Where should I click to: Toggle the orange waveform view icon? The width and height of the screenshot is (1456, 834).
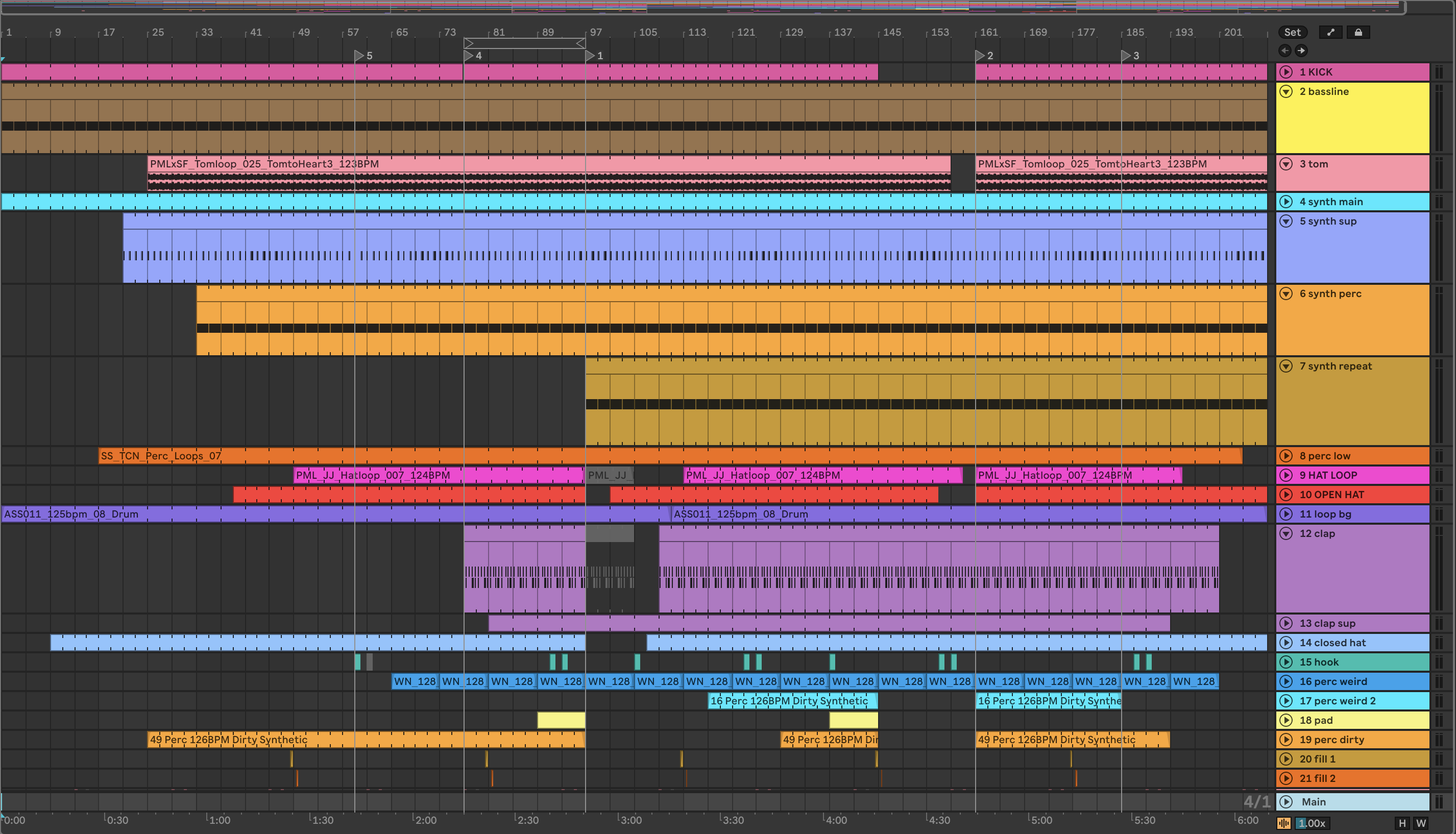coord(1283,823)
